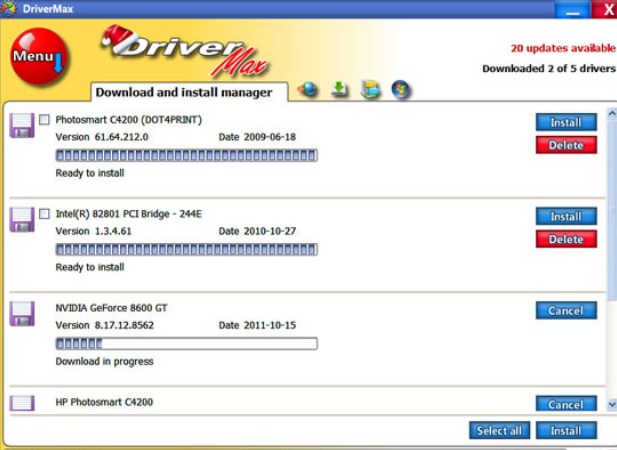617x450 pixels.
Task: Click the NVIDIA GeForce download progress bar
Action: pyautogui.click(x=187, y=344)
